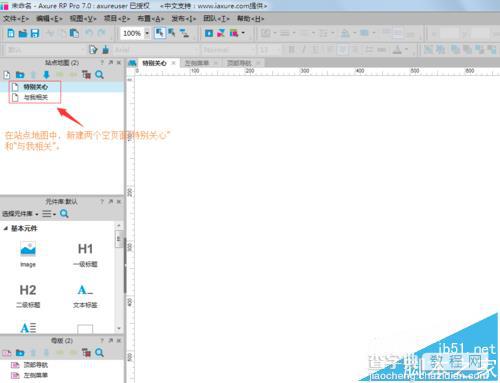The height and width of the screenshot is (383, 500).
Task: Select the H1 heading widget
Action: [x=85, y=255]
